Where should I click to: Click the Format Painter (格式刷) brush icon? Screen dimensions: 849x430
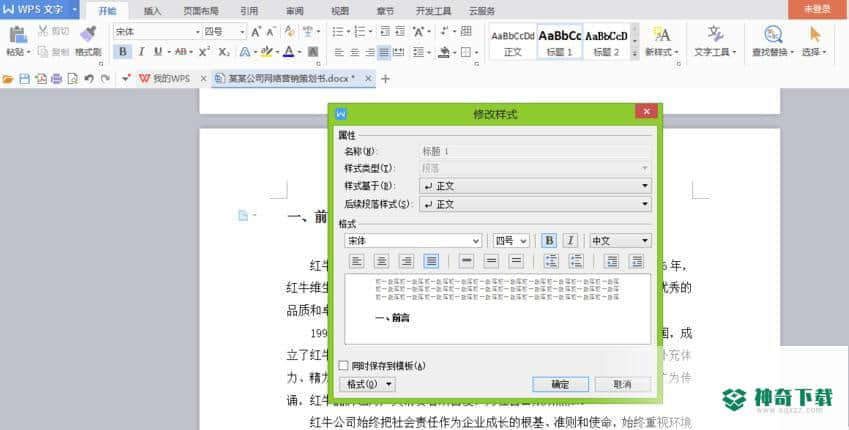pyautogui.click(x=88, y=34)
